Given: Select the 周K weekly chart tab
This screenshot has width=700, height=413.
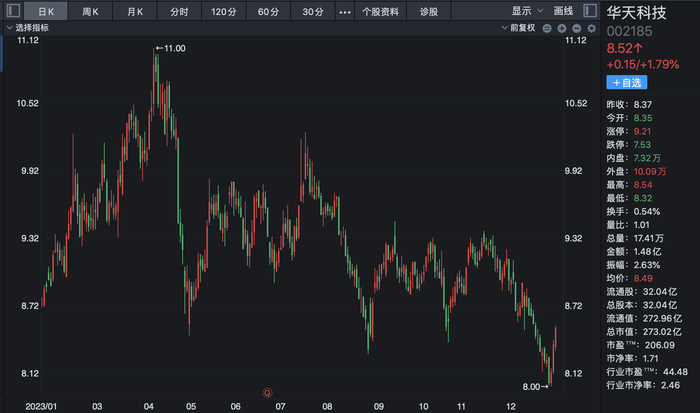Looking at the screenshot, I should (x=89, y=12).
